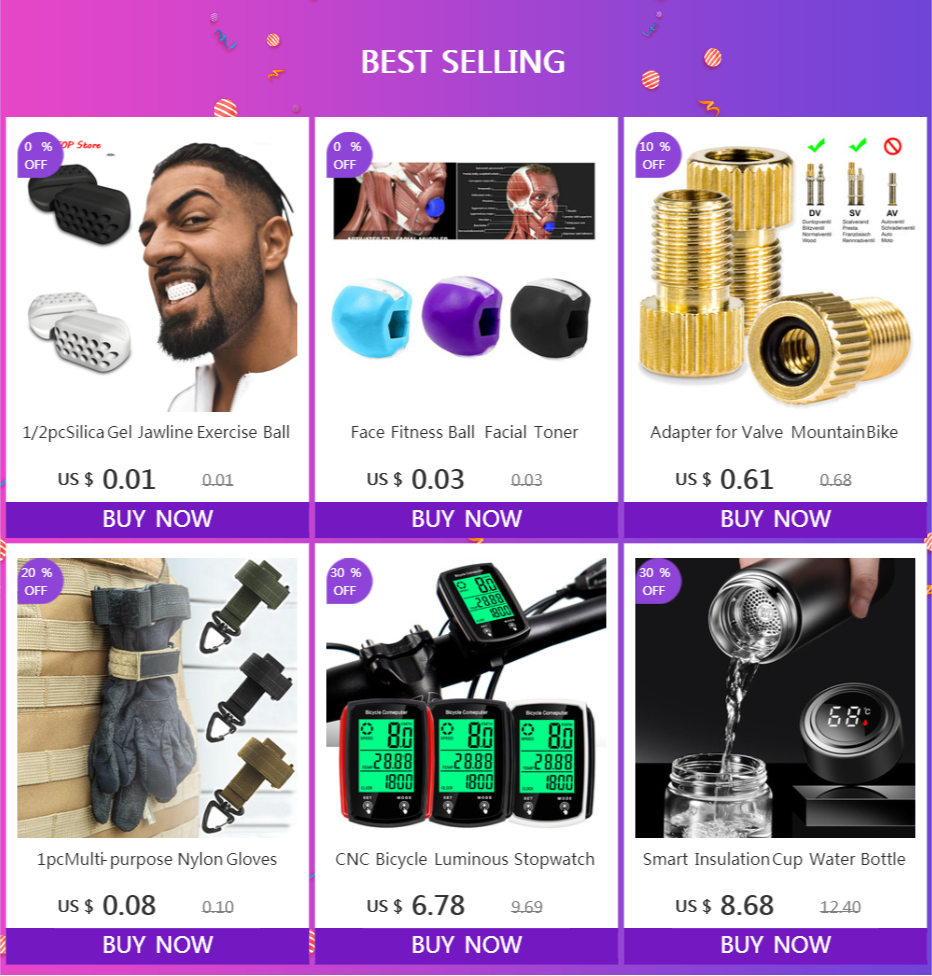Click 'Adapter for Valve MountainBike' title link
The width and height of the screenshot is (932, 976).
pyautogui.click(x=774, y=433)
